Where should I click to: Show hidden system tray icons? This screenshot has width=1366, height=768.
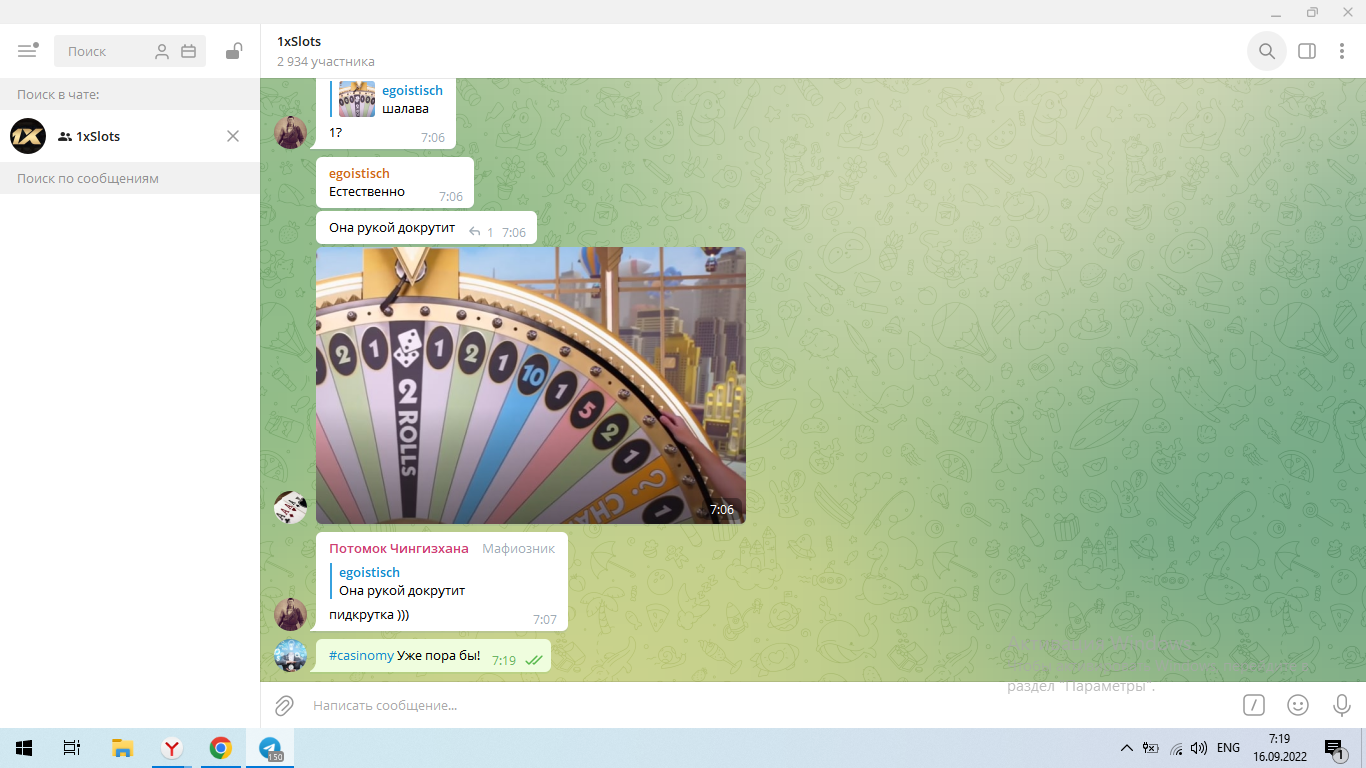1127,748
